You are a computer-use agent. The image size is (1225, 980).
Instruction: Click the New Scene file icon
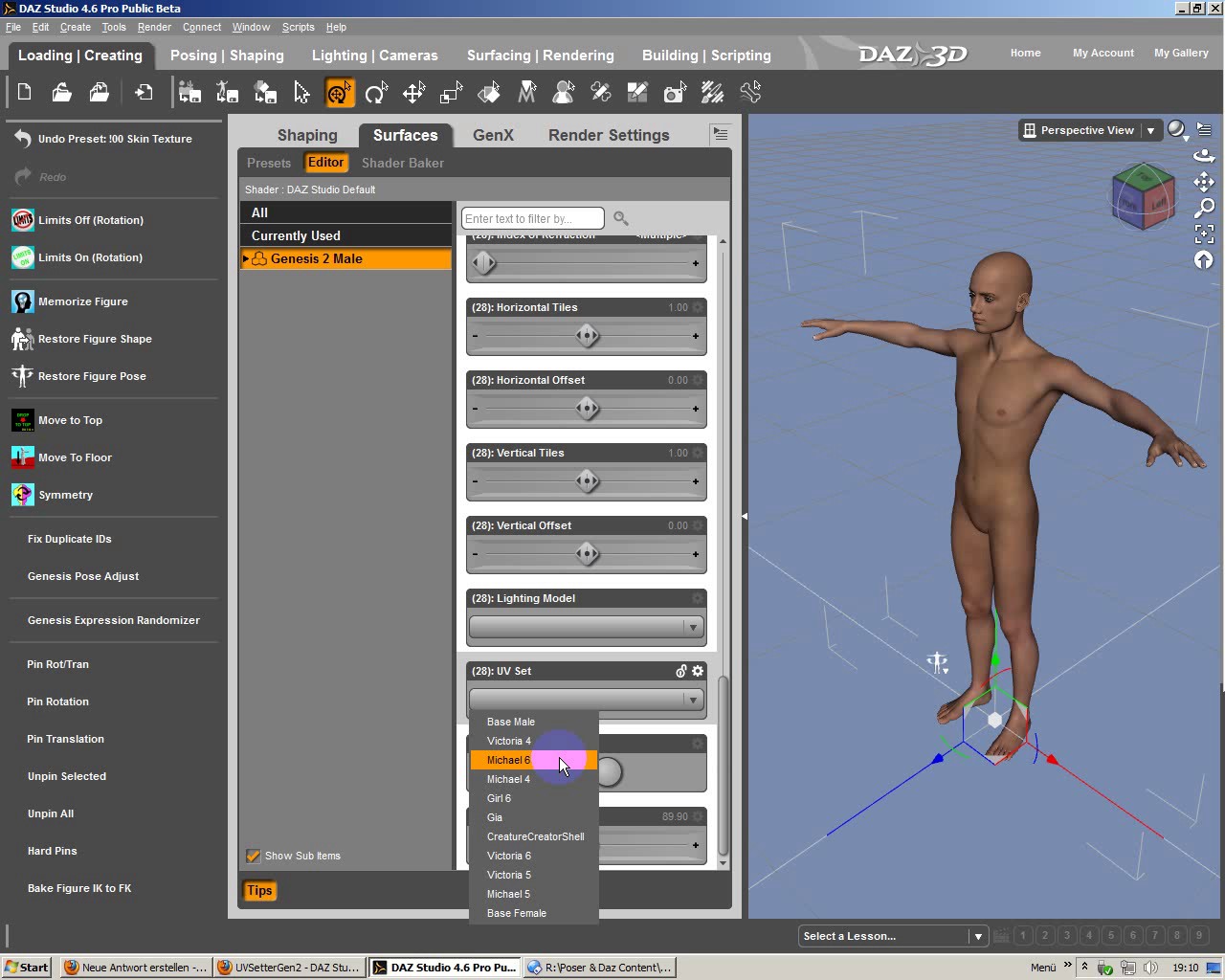tap(25, 92)
